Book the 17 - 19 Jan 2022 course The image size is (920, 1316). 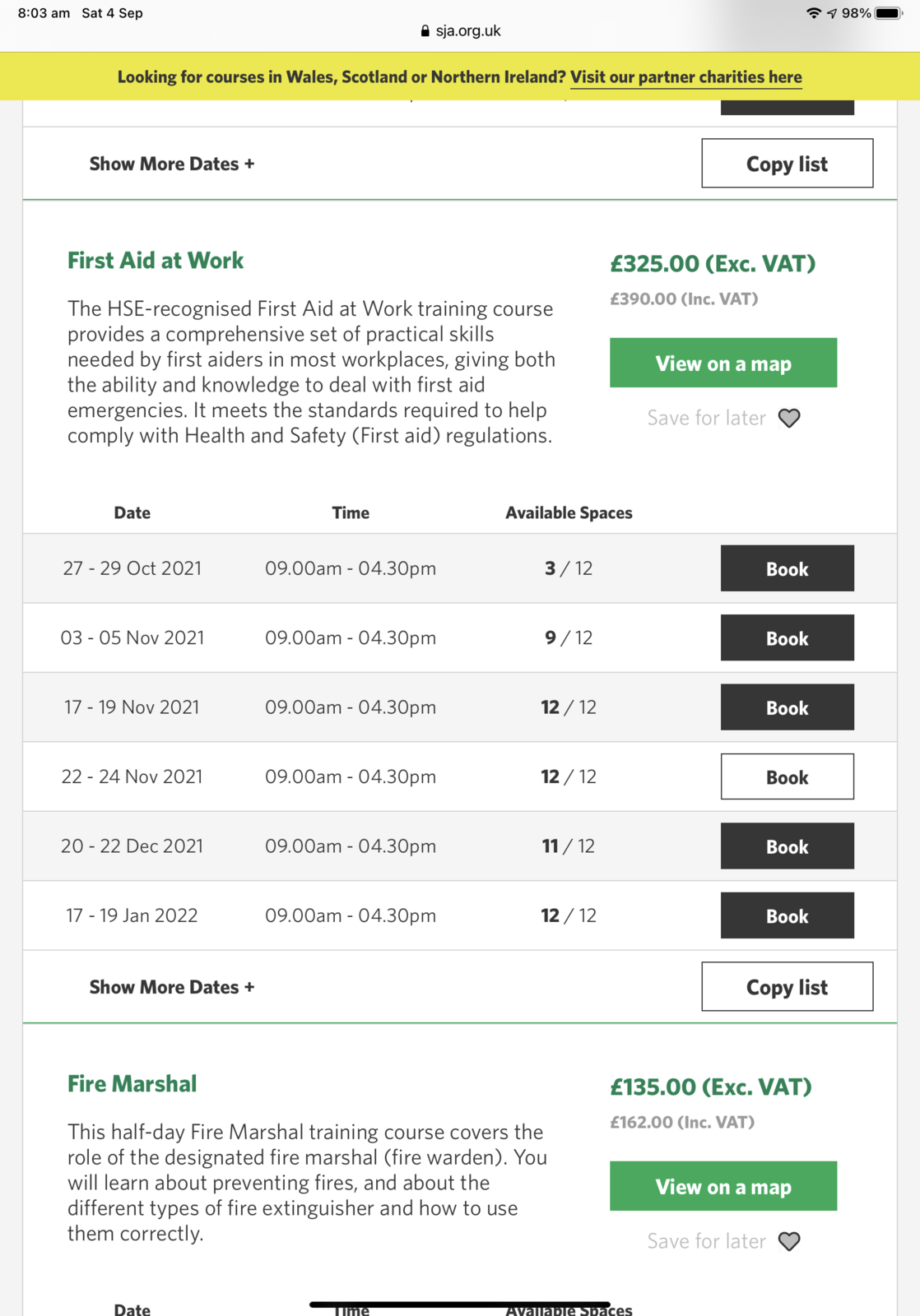coord(787,915)
